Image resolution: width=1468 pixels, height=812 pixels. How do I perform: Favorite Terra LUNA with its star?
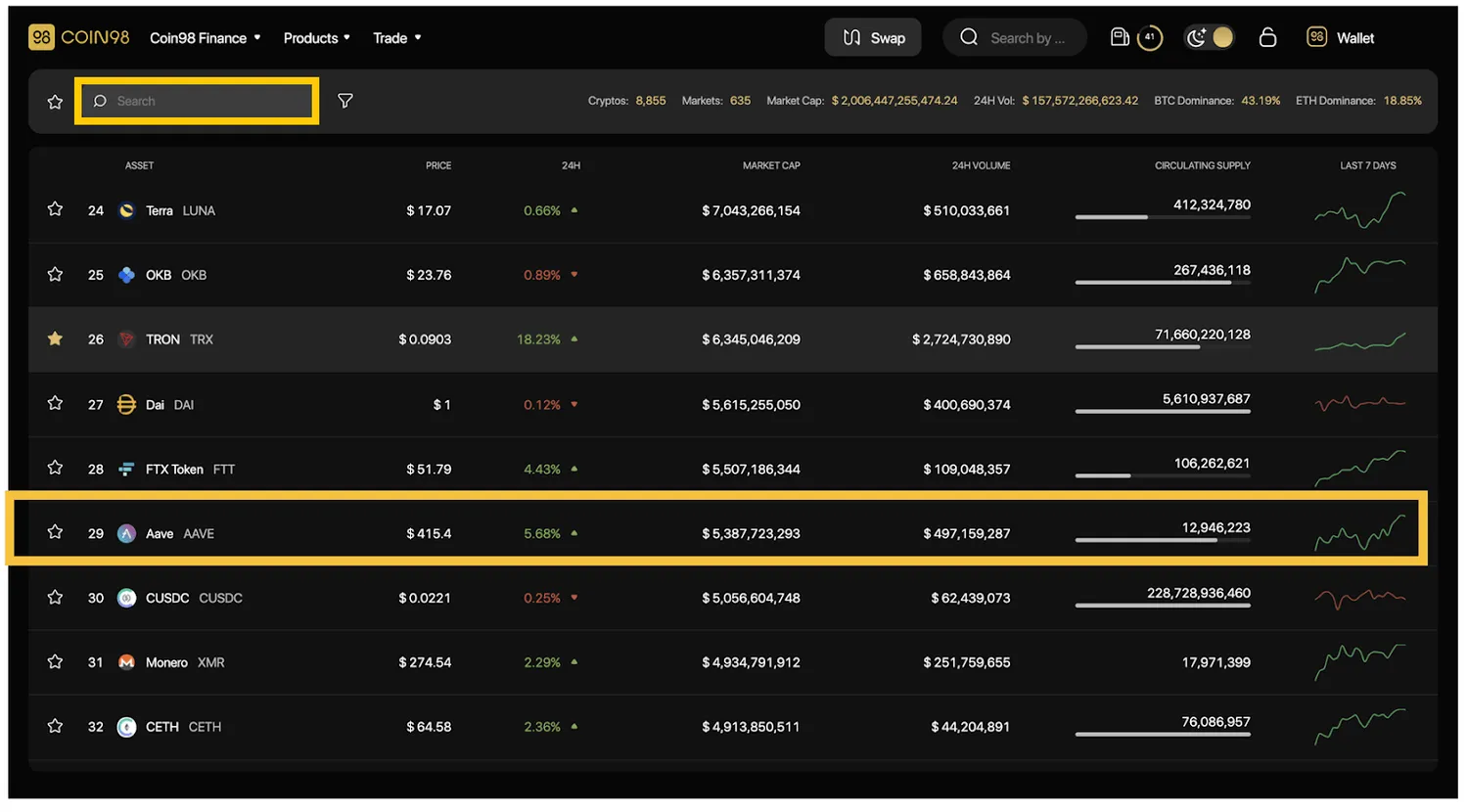pos(55,209)
